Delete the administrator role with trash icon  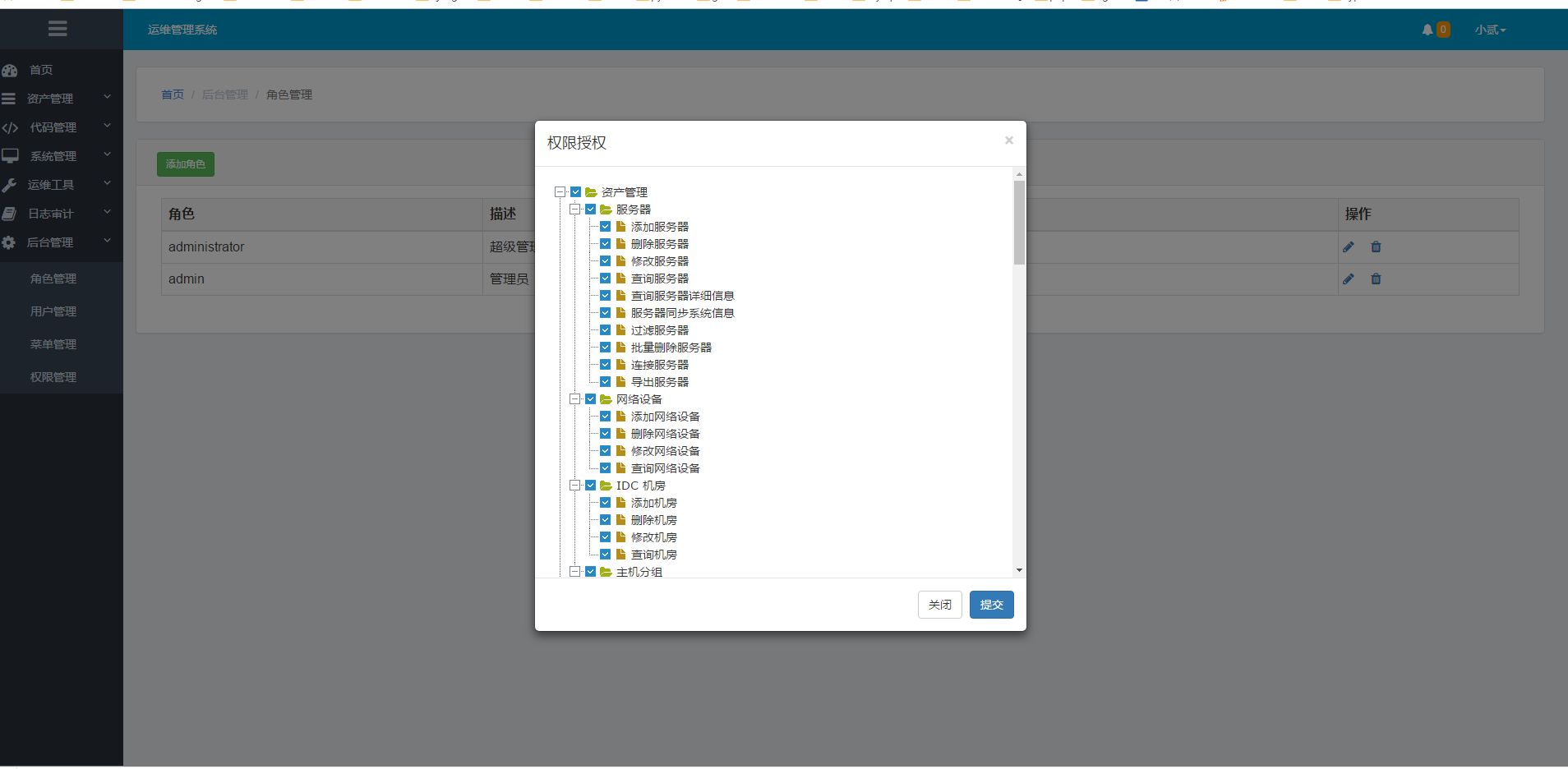pyautogui.click(x=1376, y=246)
